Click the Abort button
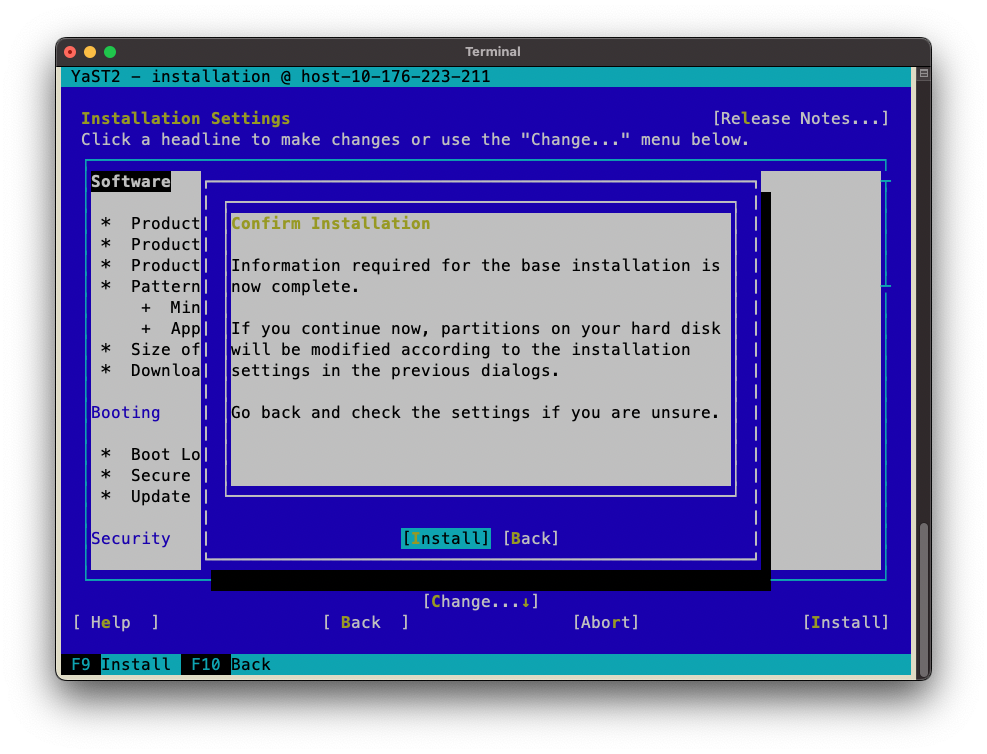 605,622
